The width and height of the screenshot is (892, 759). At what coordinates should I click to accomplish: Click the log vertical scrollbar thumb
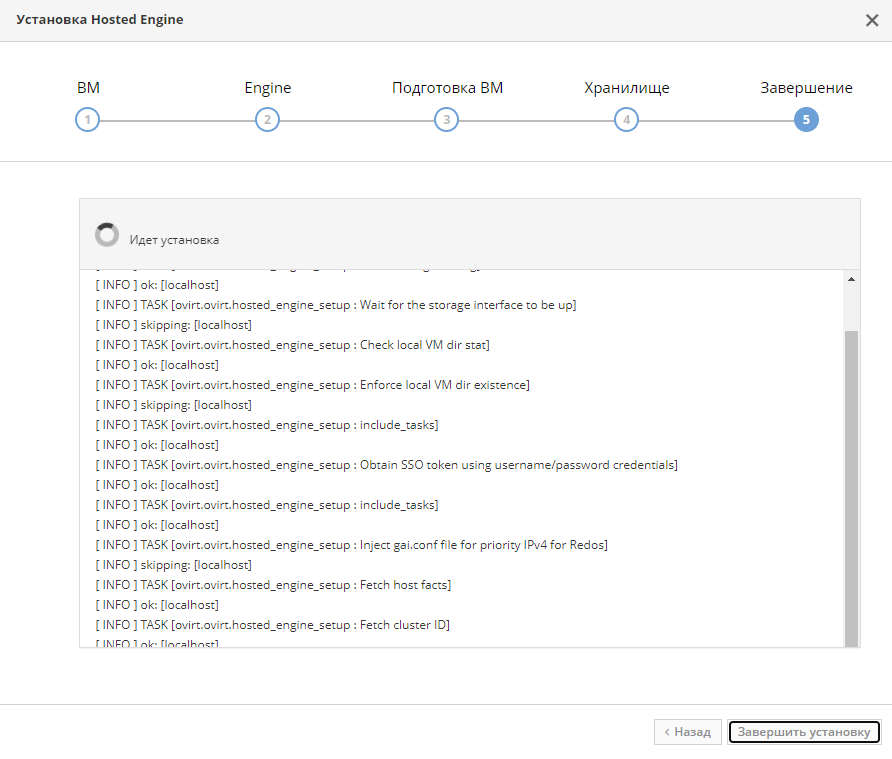coord(851,488)
